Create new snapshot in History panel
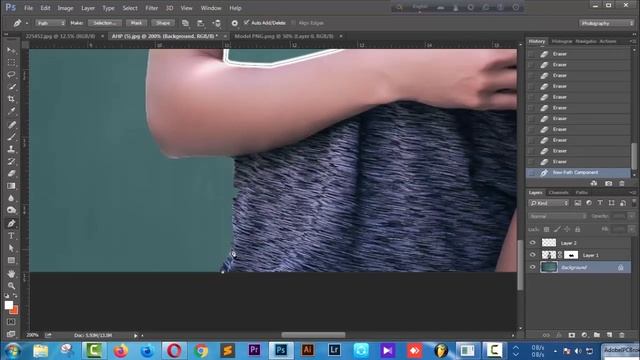640x360 pixels. (x=608, y=183)
